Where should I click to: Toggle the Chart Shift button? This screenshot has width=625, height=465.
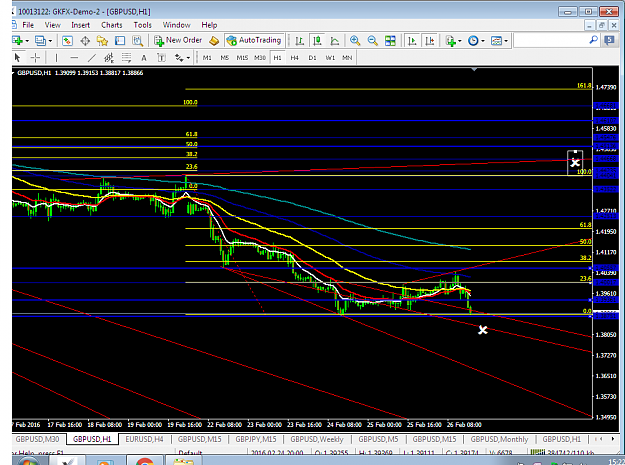pyautogui.click(x=430, y=41)
